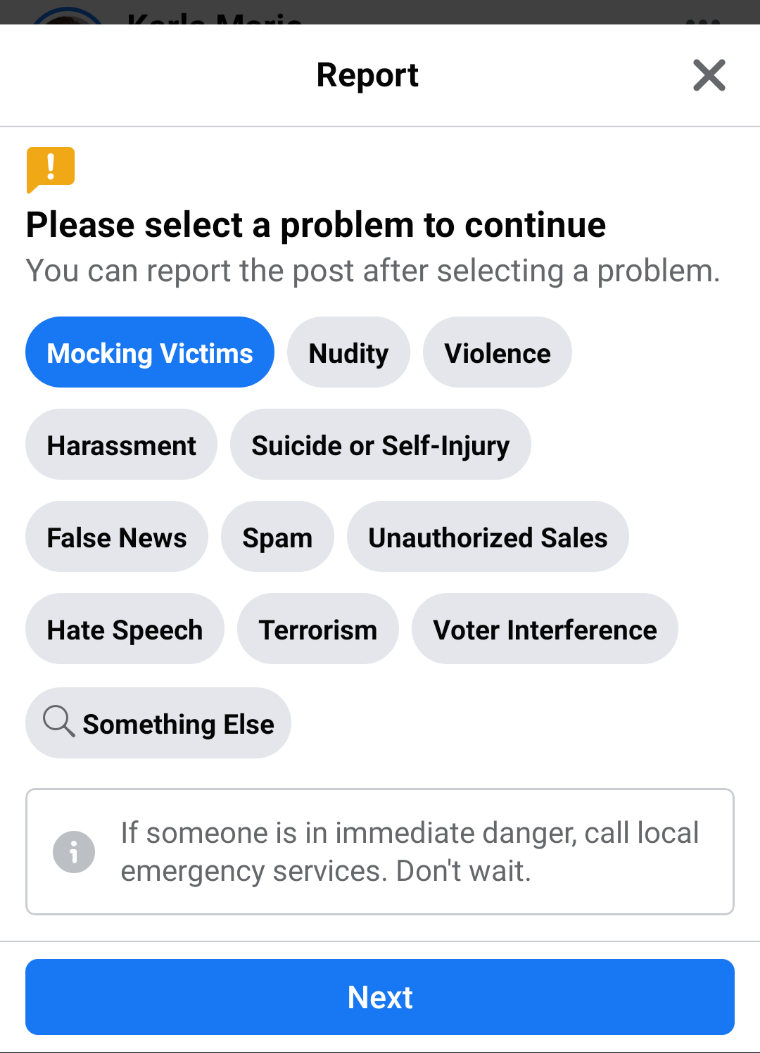Select Terrorism as the problem
Screen dimensions: 760x1053
318,629
